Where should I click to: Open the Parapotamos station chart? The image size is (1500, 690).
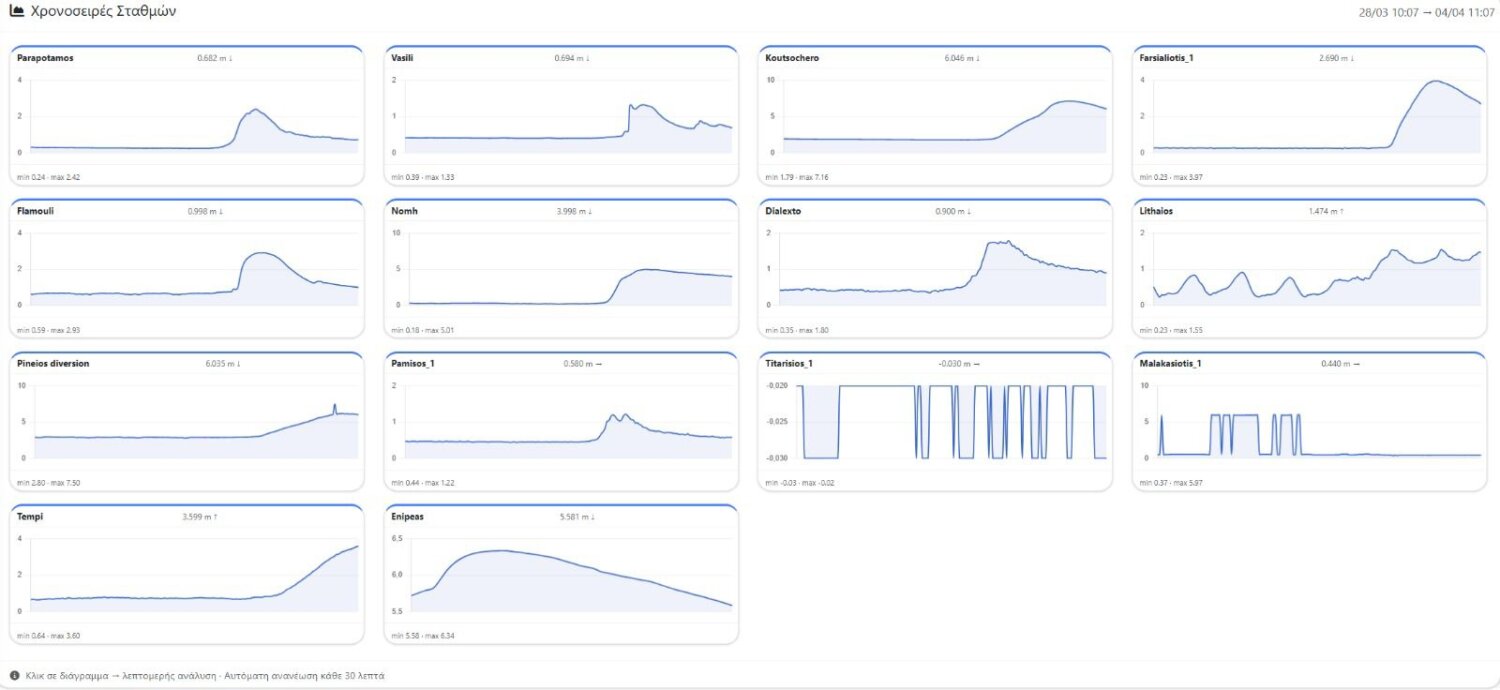[187, 116]
